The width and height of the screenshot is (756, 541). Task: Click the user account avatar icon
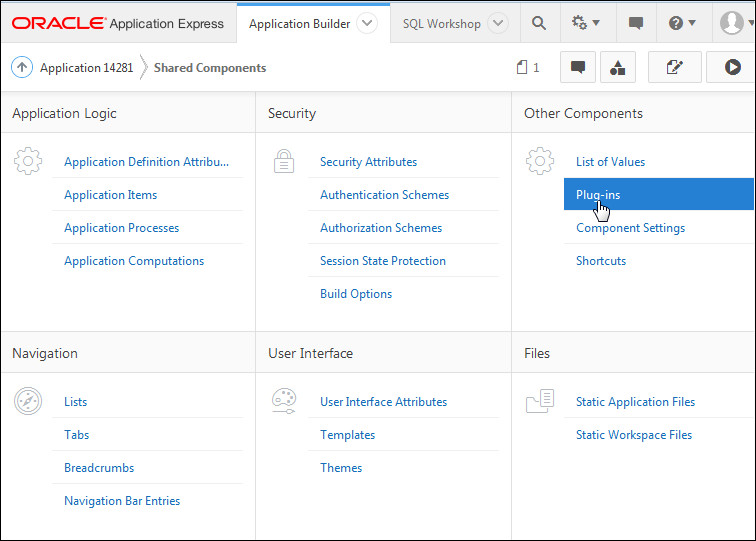click(732, 23)
